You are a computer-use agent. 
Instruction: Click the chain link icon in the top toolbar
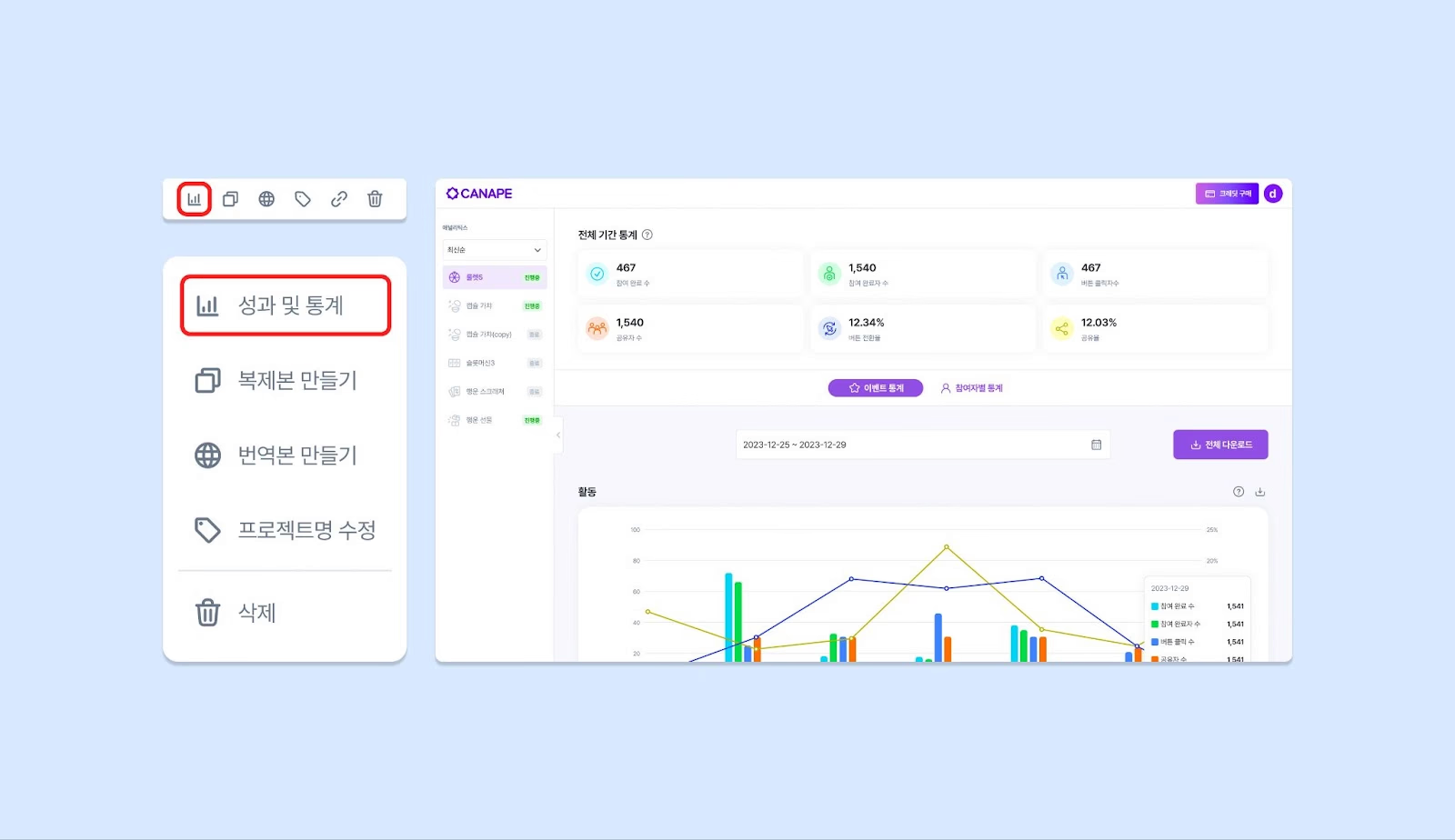339,199
